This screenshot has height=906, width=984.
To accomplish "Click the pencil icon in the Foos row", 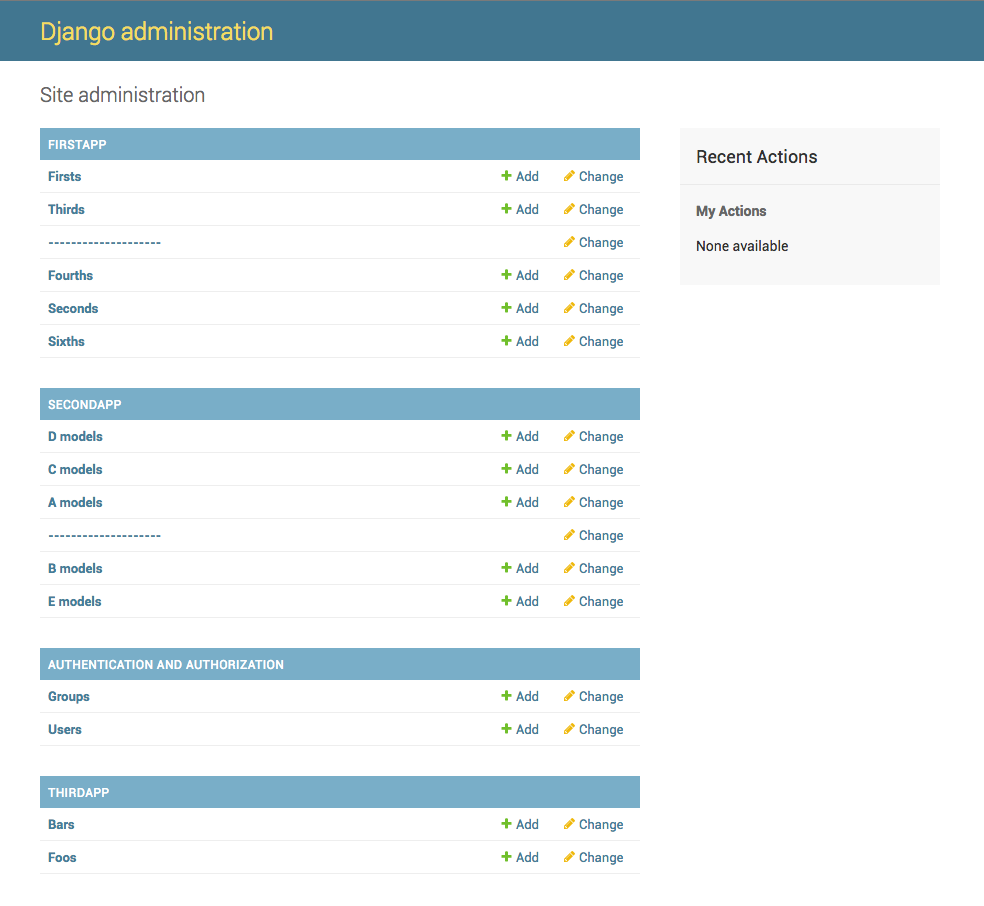I will [569, 856].
